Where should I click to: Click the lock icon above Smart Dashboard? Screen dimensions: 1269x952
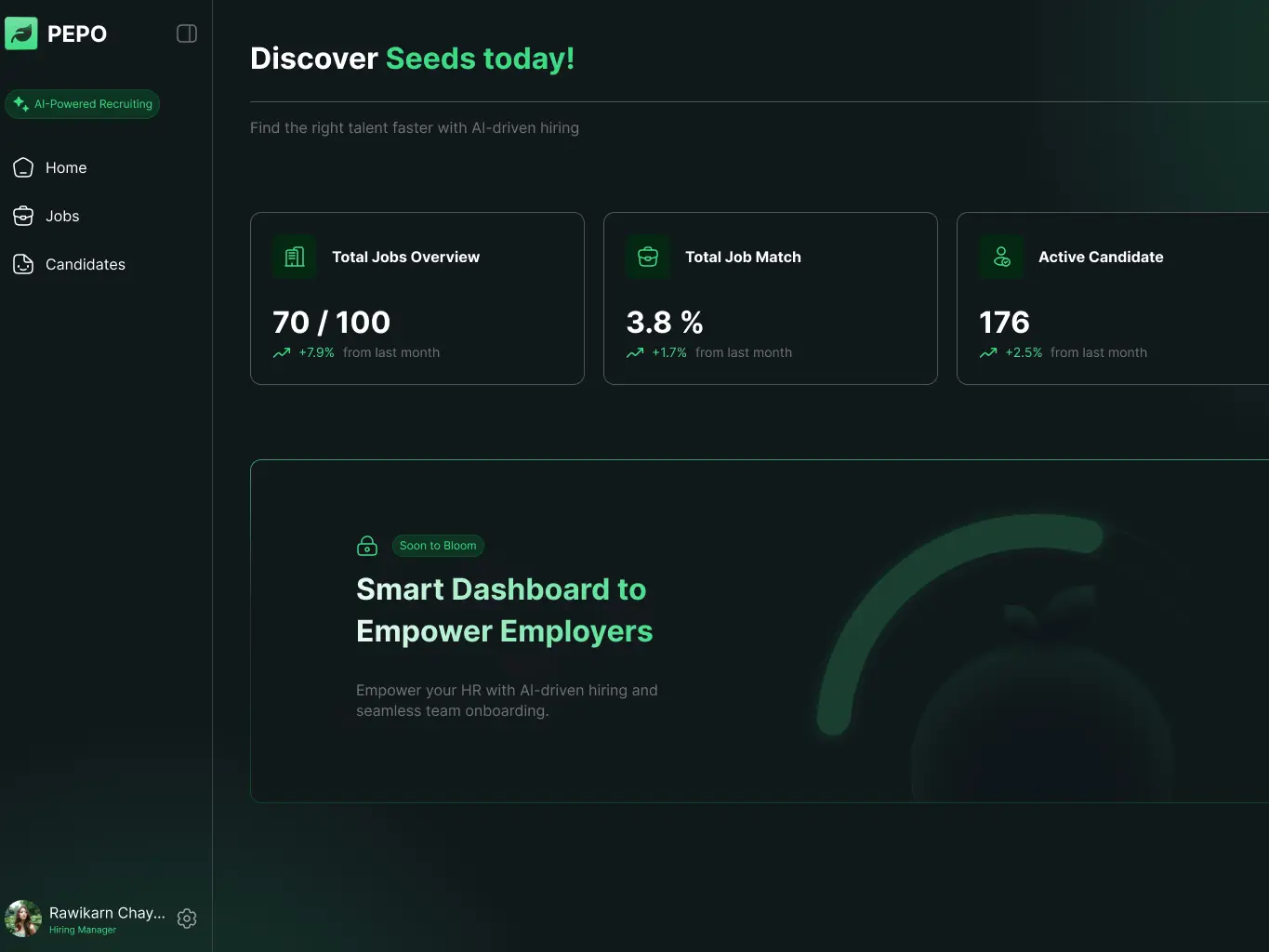click(x=367, y=546)
